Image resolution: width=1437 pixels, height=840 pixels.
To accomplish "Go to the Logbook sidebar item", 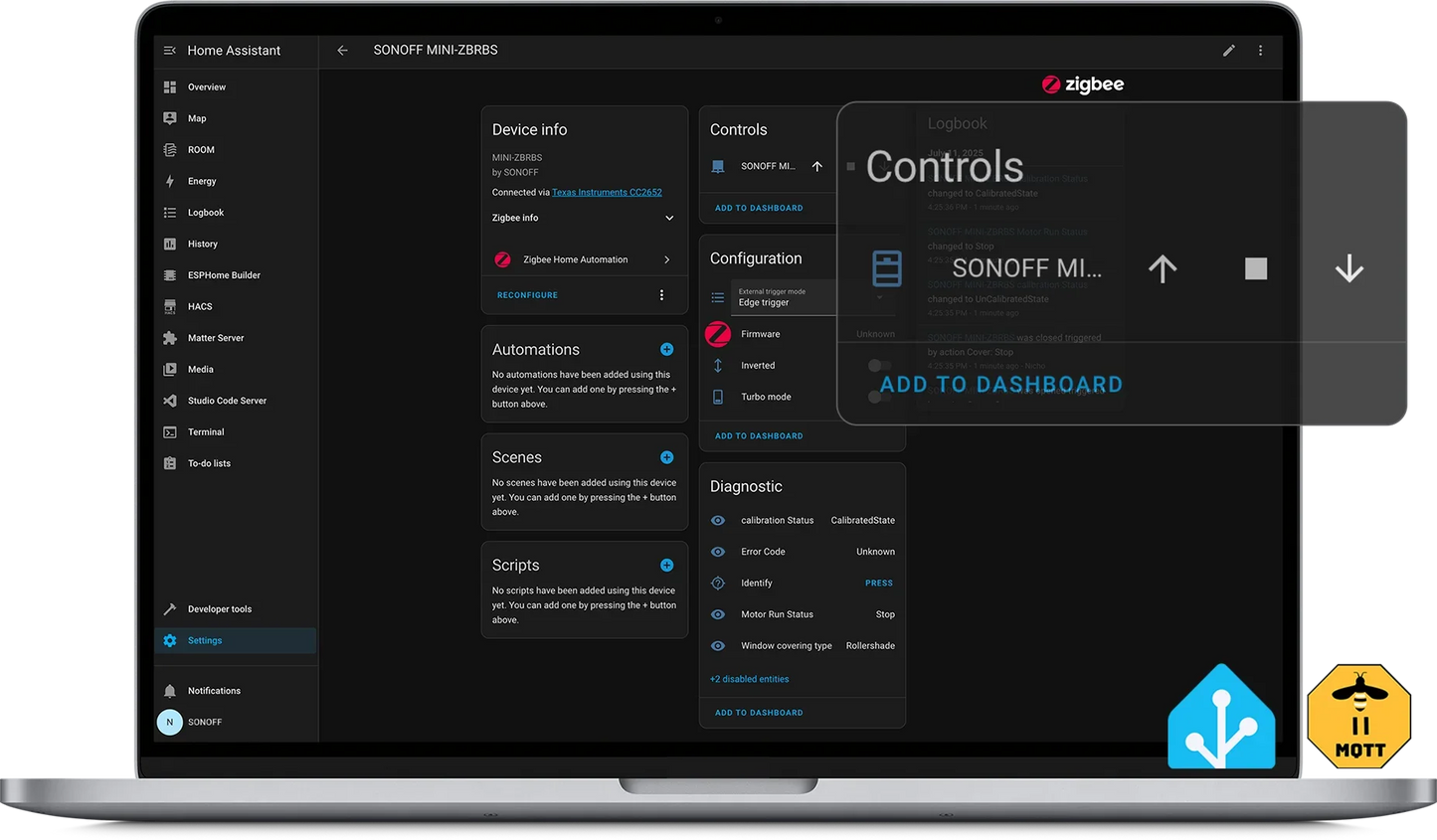I will [x=205, y=213].
